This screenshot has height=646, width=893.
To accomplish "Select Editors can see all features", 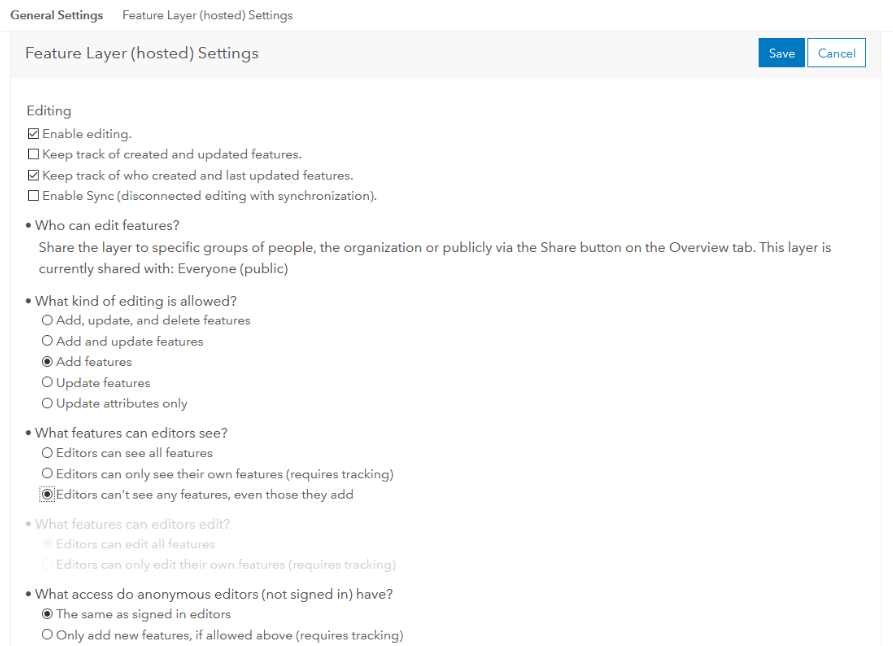I will (x=47, y=453).
